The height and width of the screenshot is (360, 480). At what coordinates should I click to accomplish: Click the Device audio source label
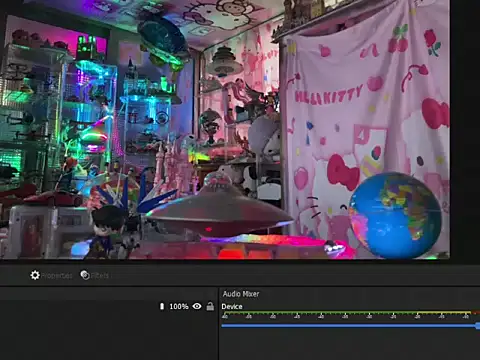tap(232, 307)
